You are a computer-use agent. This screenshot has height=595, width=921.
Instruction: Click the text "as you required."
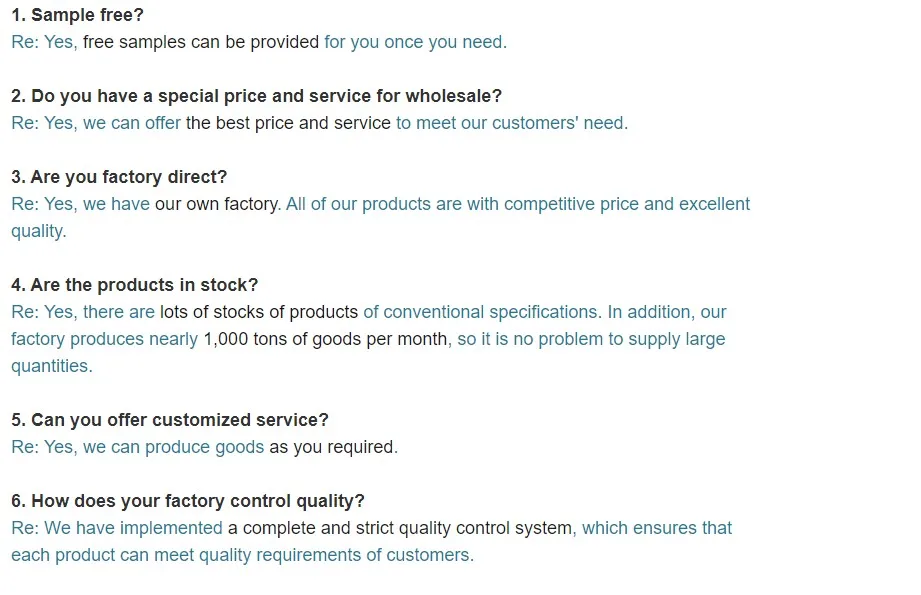[333, 447]
